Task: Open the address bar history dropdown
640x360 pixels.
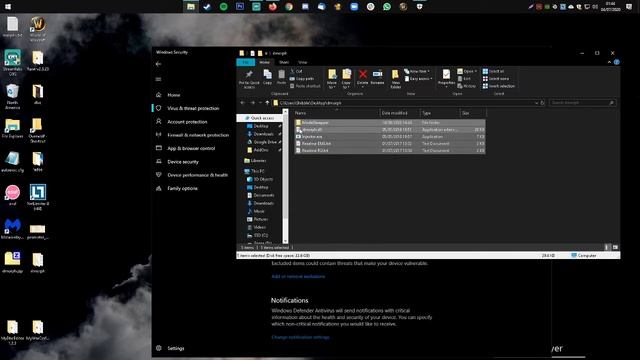Action: [x=536, y=103]
